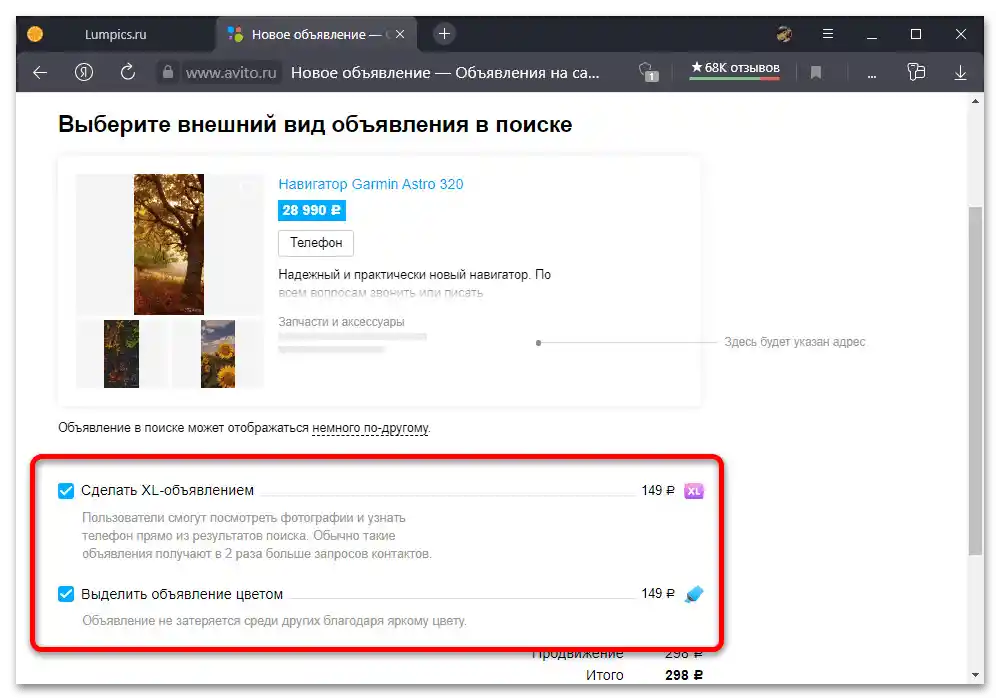The width and height of the screenshot is (1000, 700).
Task: Bookmark this page with bookmark icon
Action: click(816, 73)
